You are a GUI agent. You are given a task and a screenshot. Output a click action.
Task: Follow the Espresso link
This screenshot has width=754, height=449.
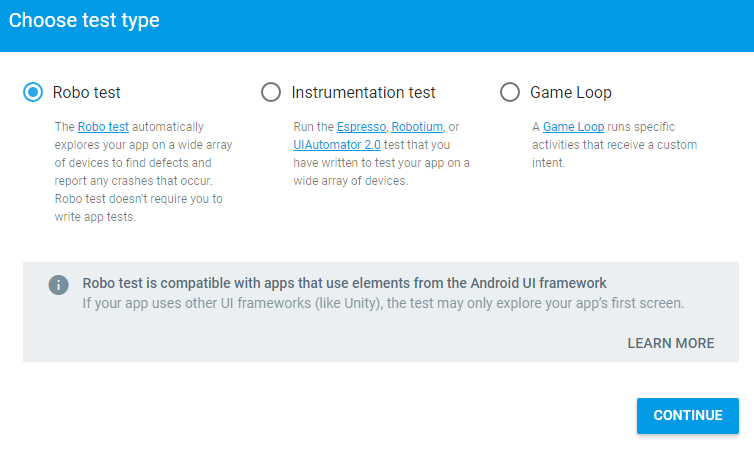click(361, 127)
